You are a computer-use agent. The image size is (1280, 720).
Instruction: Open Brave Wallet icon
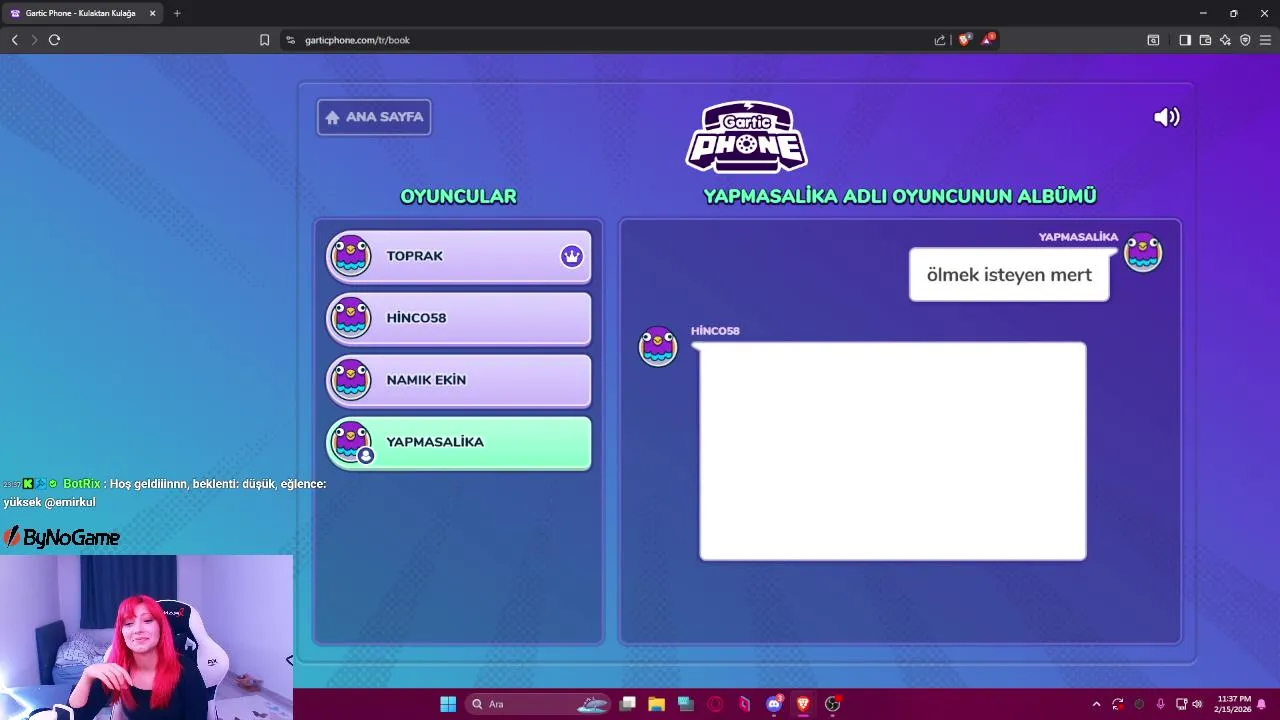point(1205,40)
